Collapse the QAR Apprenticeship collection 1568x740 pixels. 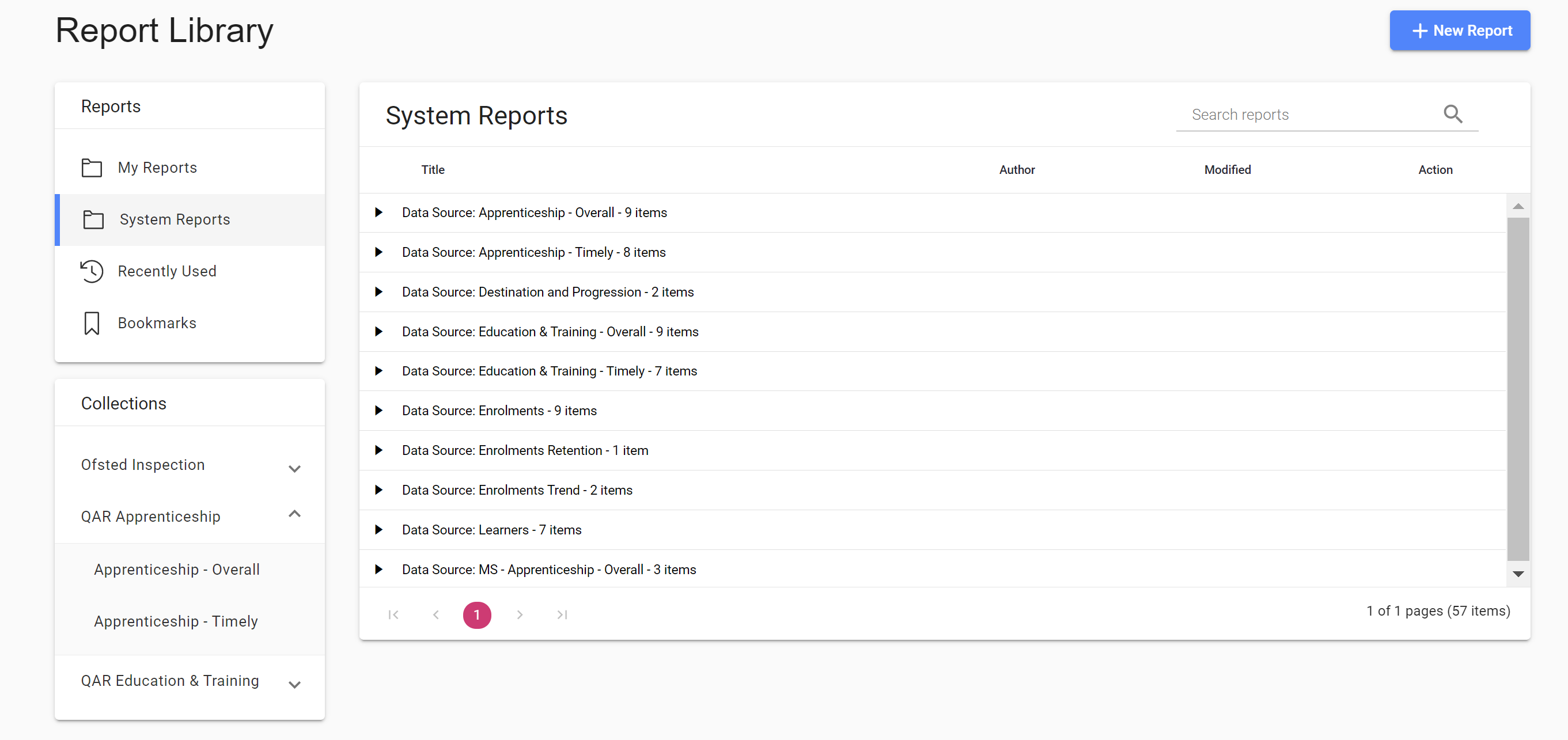(x=294, y=515)
